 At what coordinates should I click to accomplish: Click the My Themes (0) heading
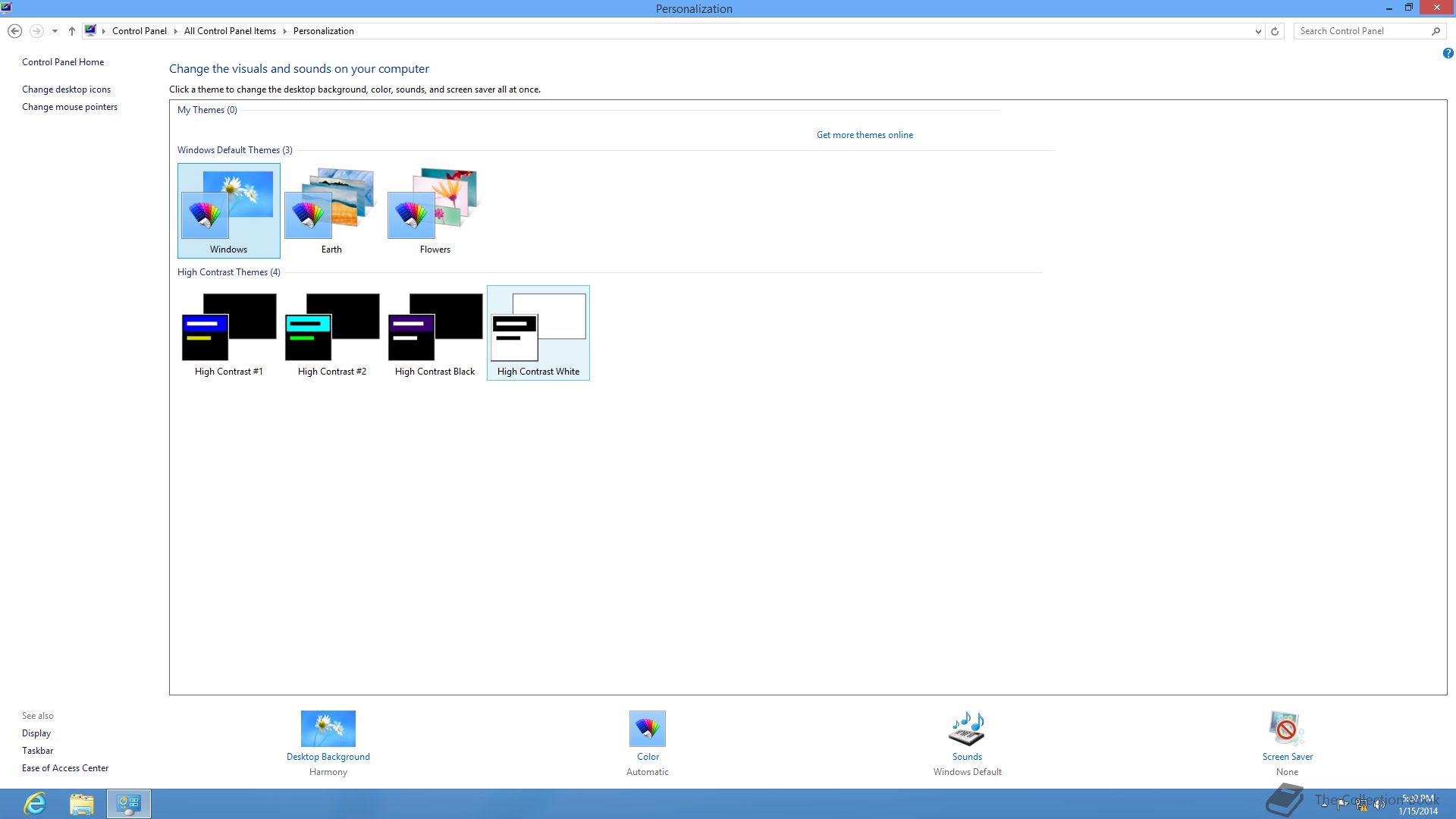[x=207, y=110]
